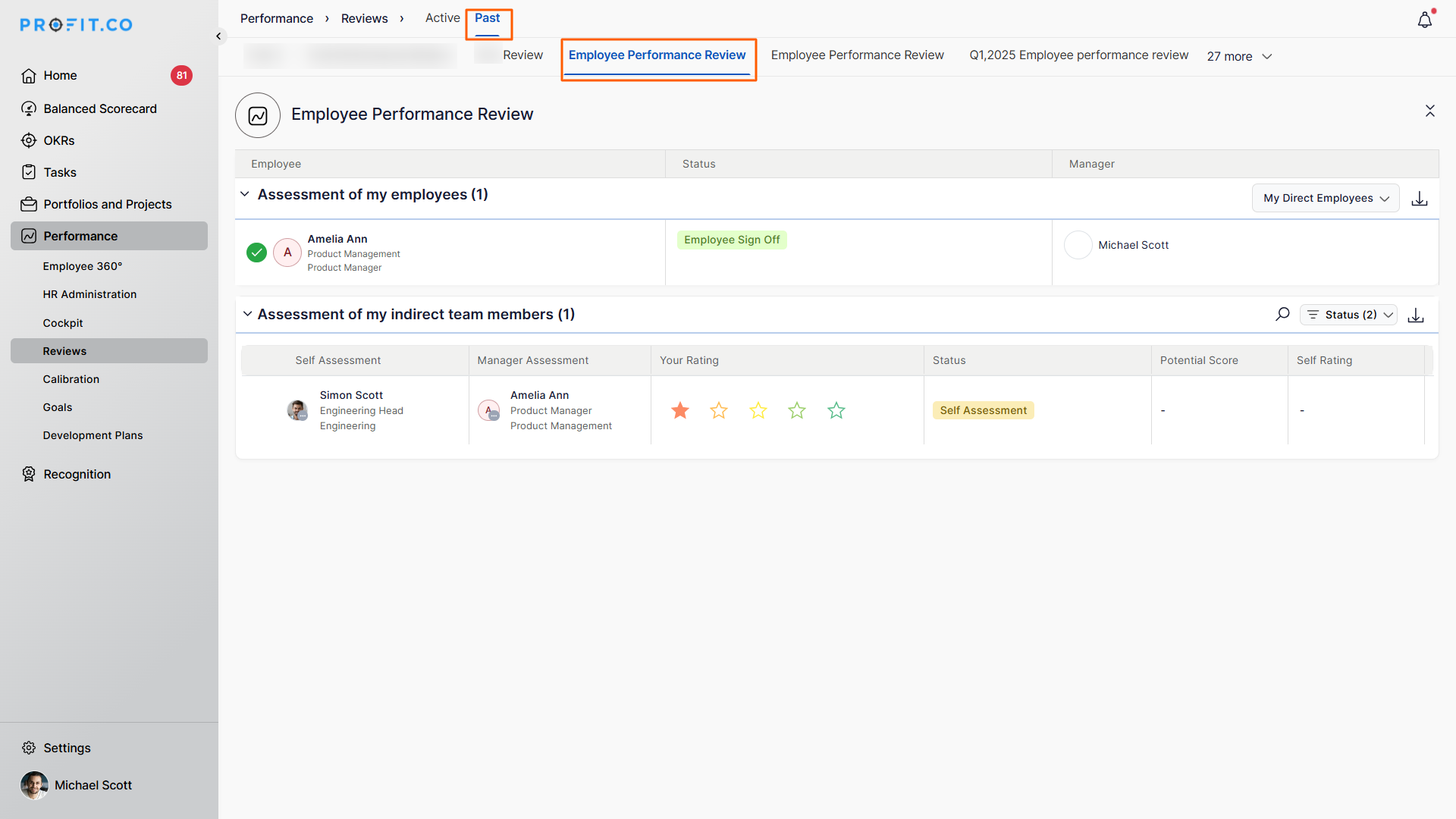The width and height of the screenshot is (1456, 819).
Task: Rate Simon Scott three stars
Action: click(758, 410)
